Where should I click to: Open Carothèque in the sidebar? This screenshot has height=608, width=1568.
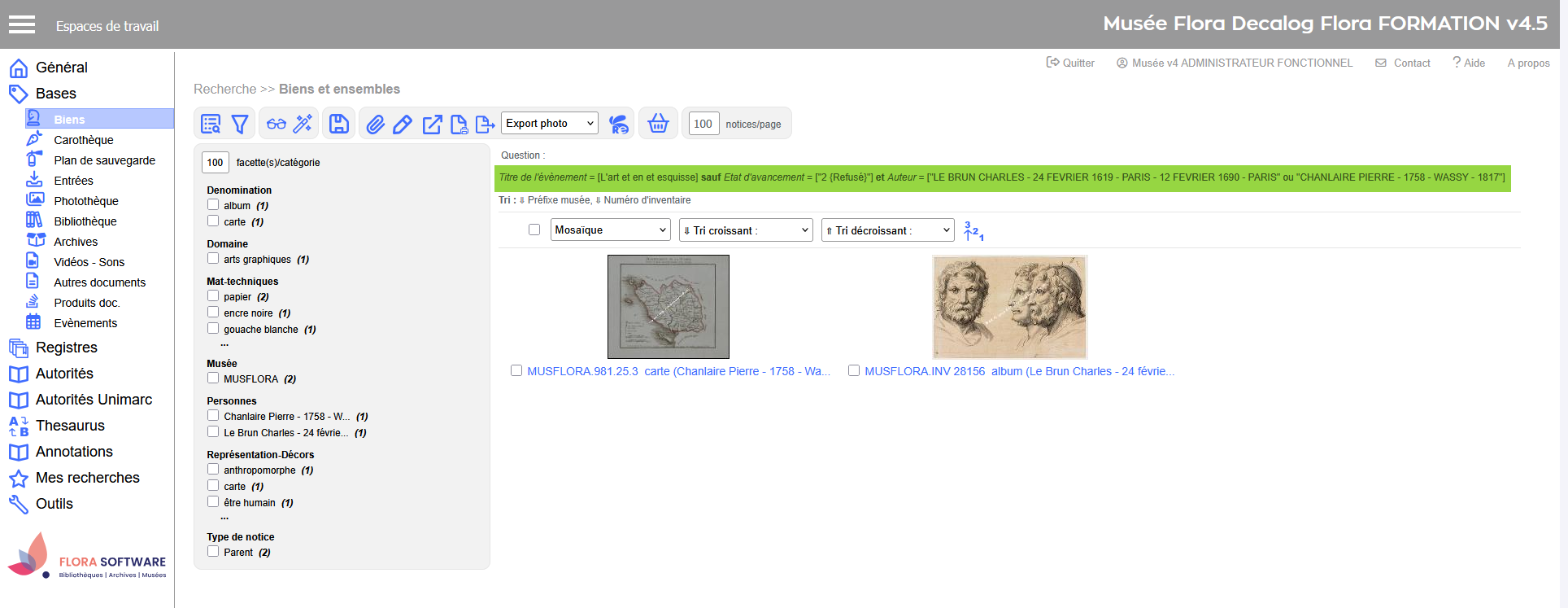(x=83, y=140)
